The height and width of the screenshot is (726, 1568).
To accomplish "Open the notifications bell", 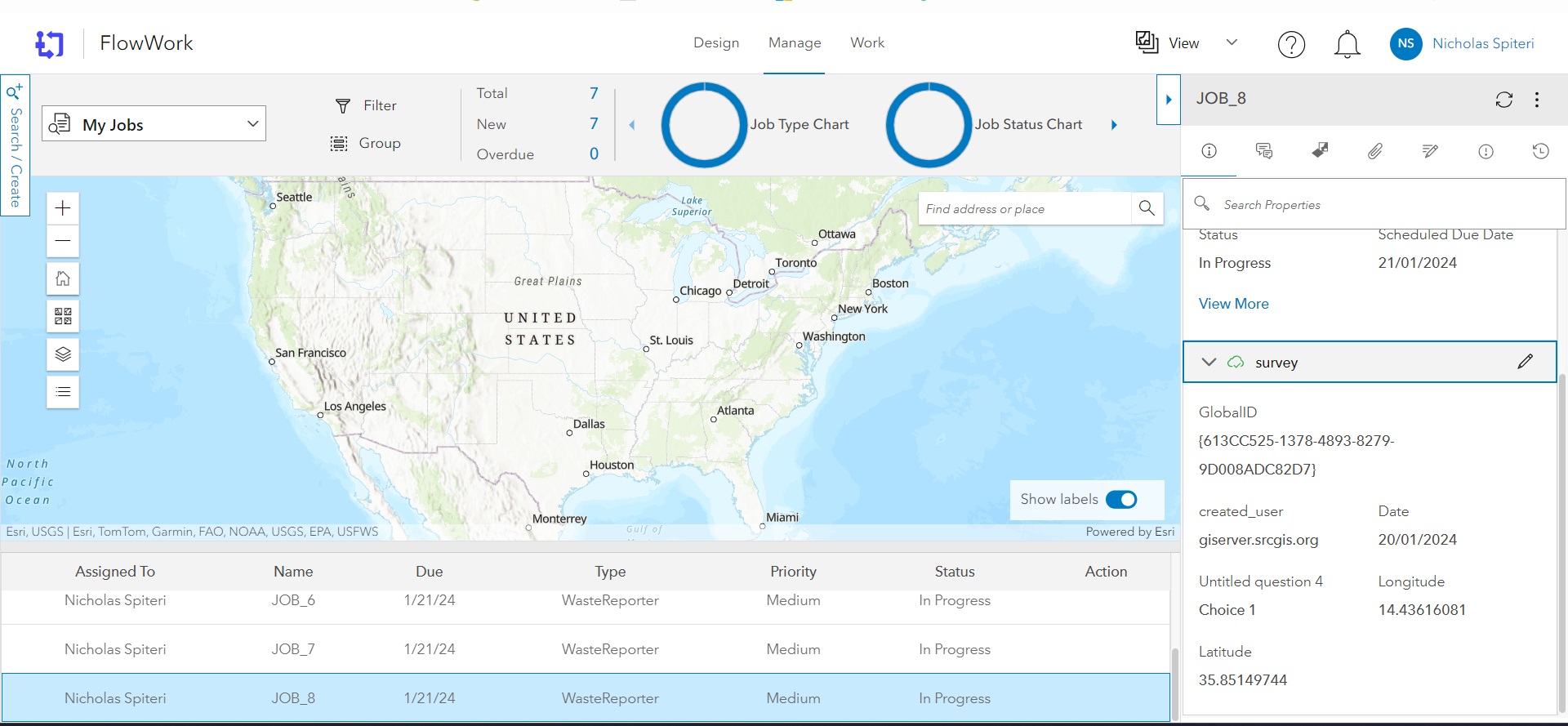I will tap(1347, 44).
